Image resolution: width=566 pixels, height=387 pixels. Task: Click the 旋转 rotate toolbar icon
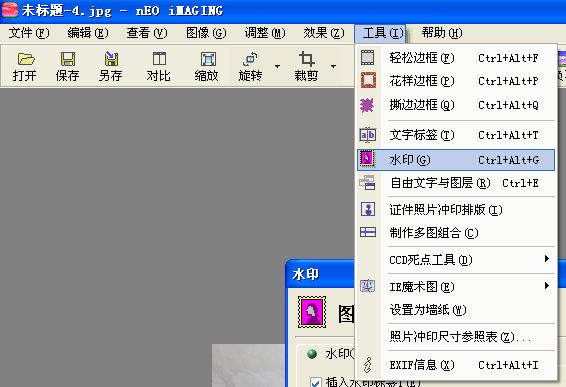251,59
